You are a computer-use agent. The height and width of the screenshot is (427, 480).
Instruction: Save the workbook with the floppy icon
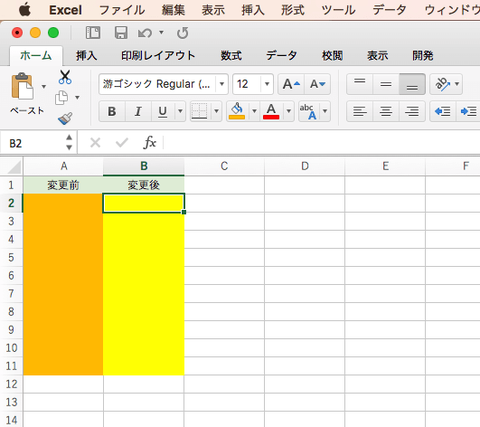tap(121, 33)
